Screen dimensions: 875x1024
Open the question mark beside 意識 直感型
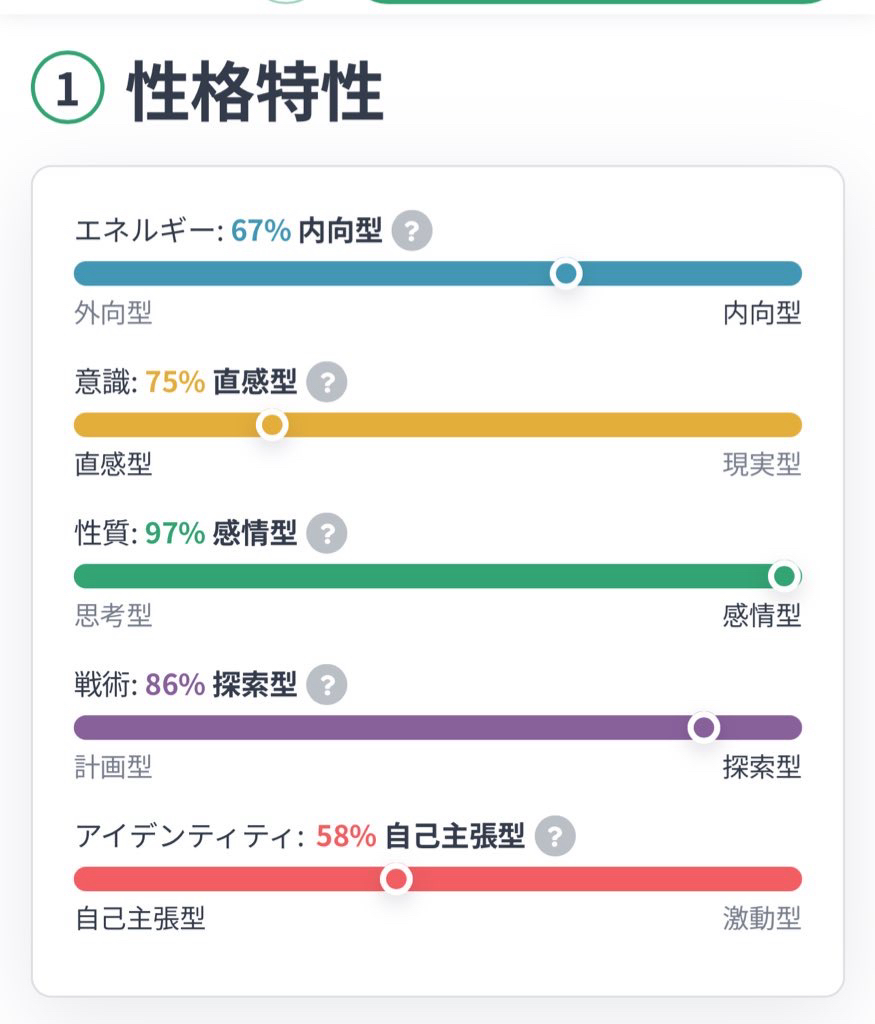(x=326, y=383)
